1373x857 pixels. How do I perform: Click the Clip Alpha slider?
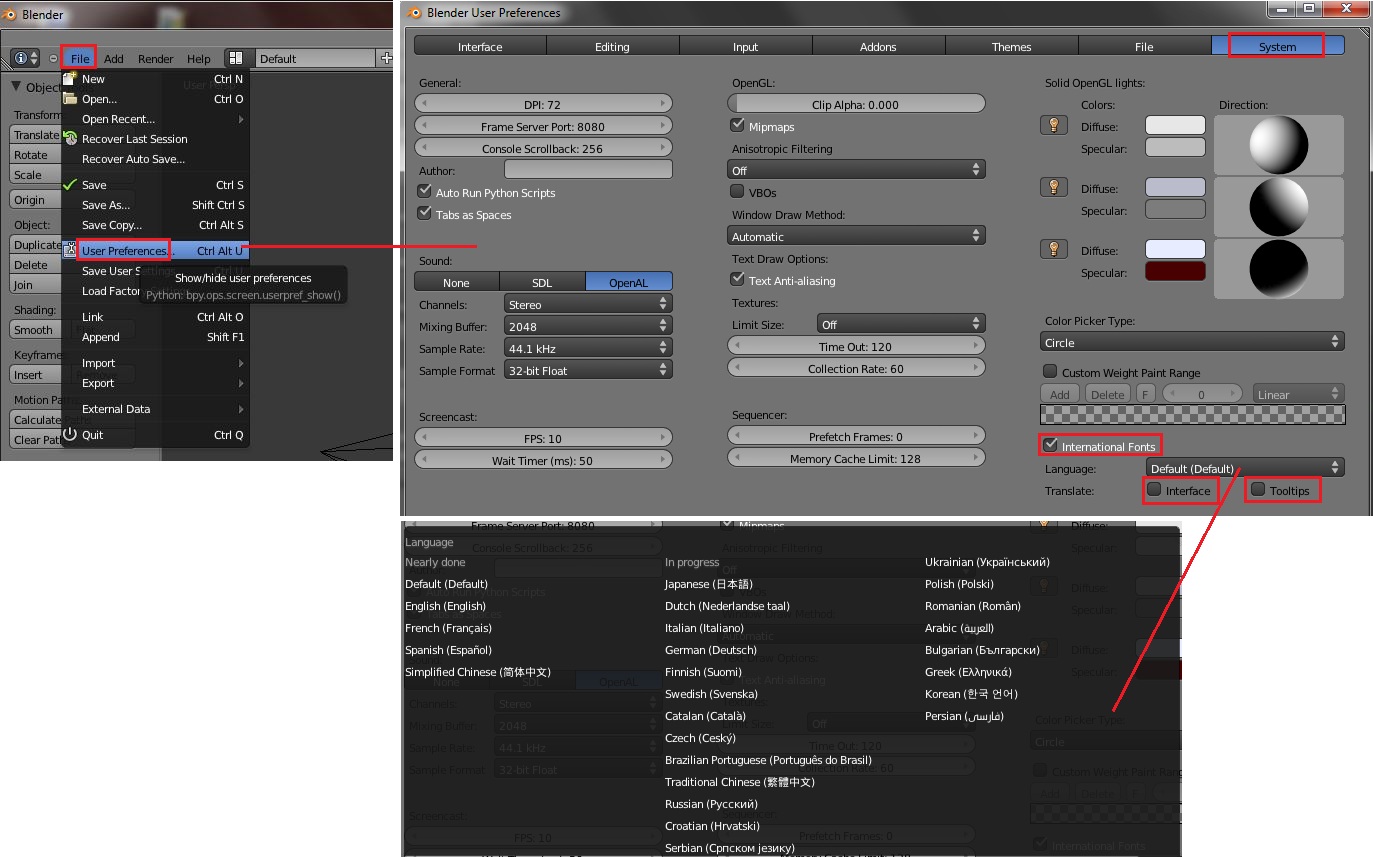tap(858, 104)
